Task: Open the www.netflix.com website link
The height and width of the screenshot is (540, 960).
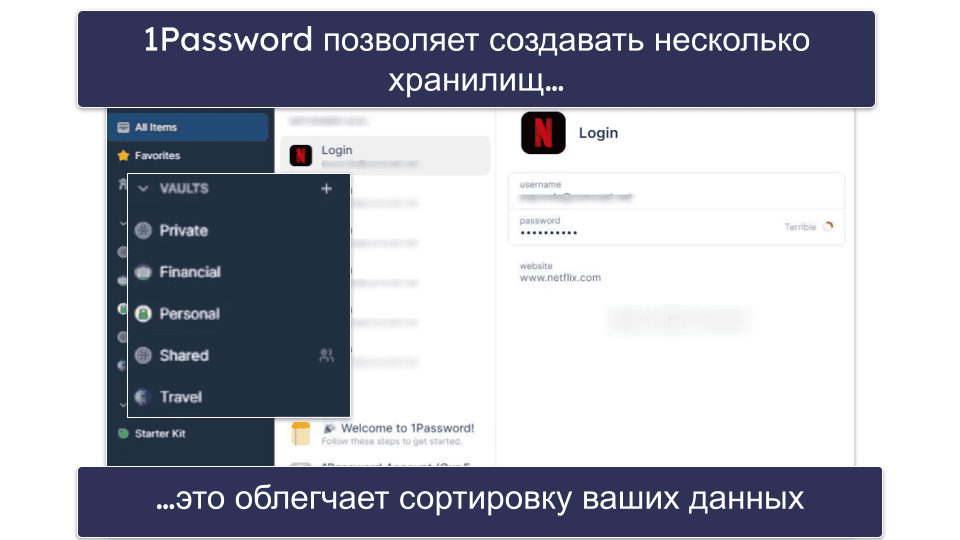Action: (x=560, y=277)
